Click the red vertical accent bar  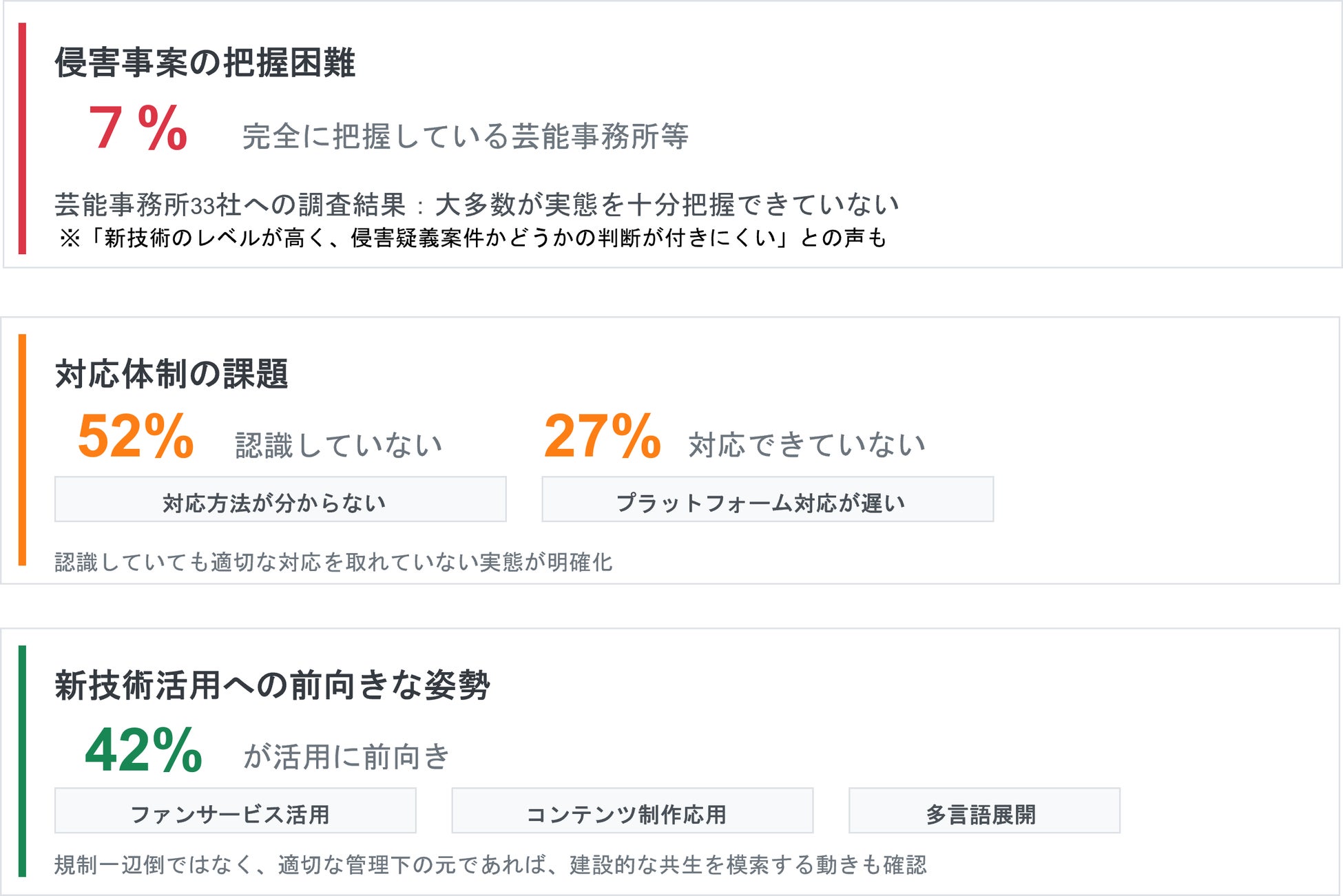[x=22, y=138]
